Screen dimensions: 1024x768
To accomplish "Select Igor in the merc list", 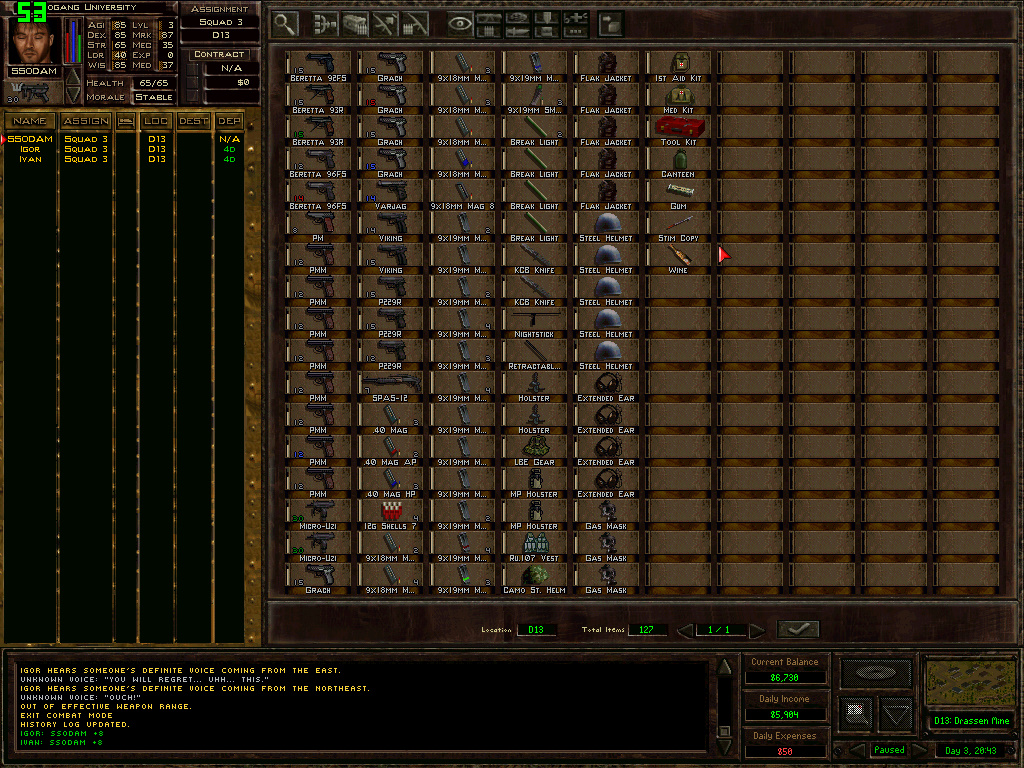I will 30,149.
